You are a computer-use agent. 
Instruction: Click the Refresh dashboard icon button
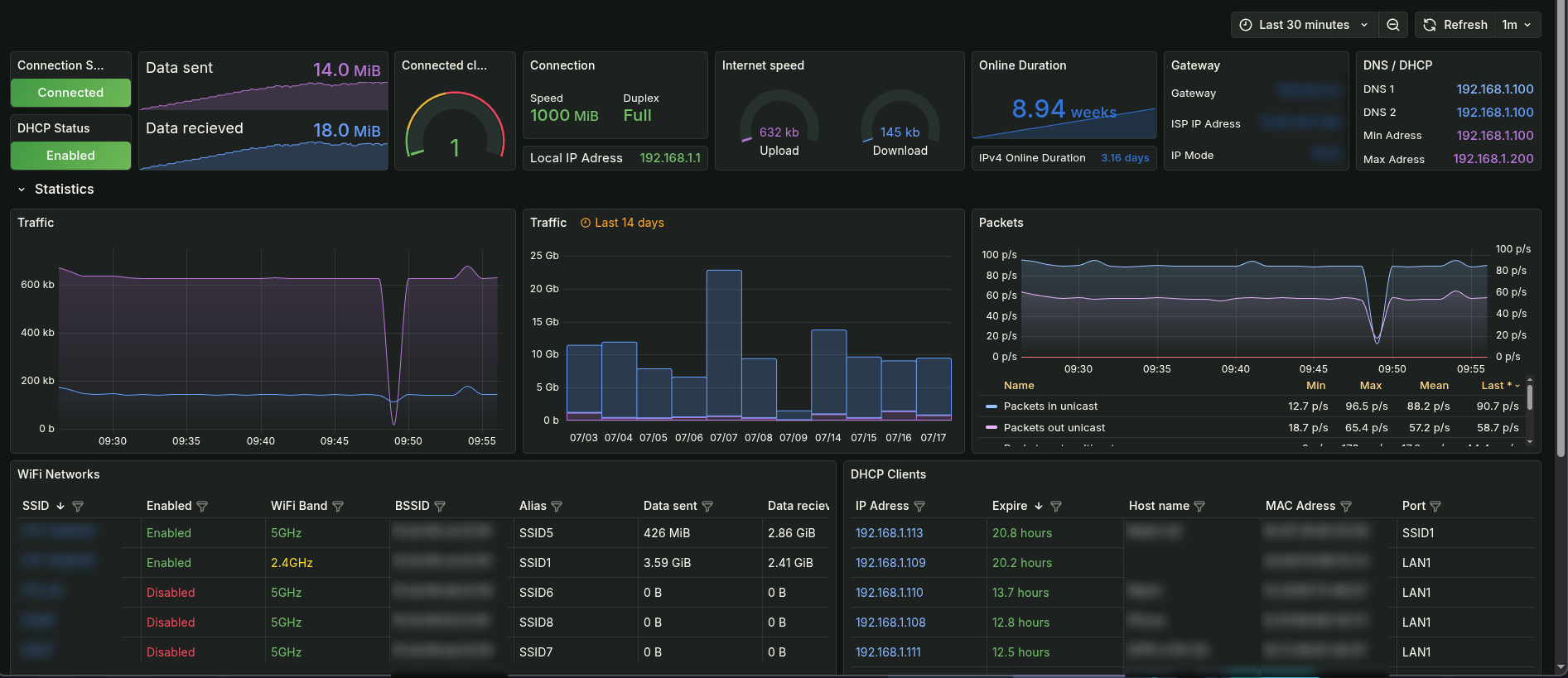click(1455, 25)
